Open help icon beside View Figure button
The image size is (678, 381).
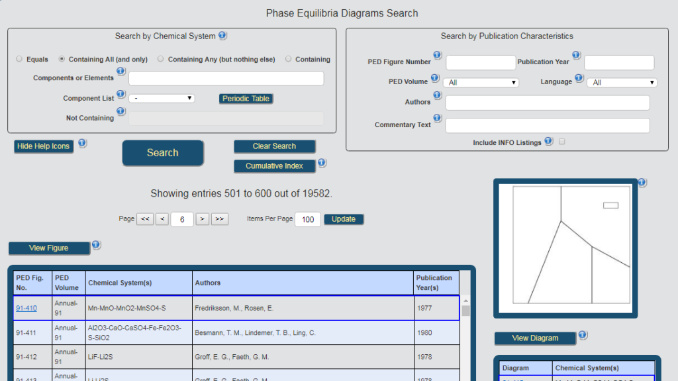pyautogui.click(x=96, y=245)
